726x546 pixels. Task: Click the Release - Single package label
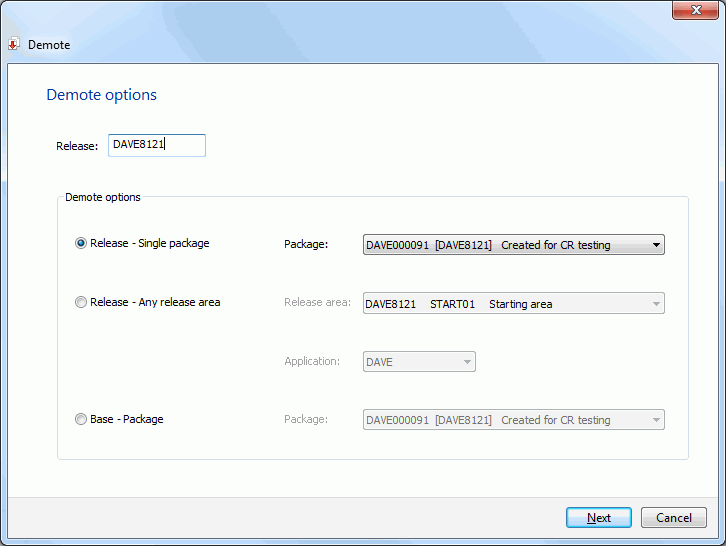pos(150,243)
